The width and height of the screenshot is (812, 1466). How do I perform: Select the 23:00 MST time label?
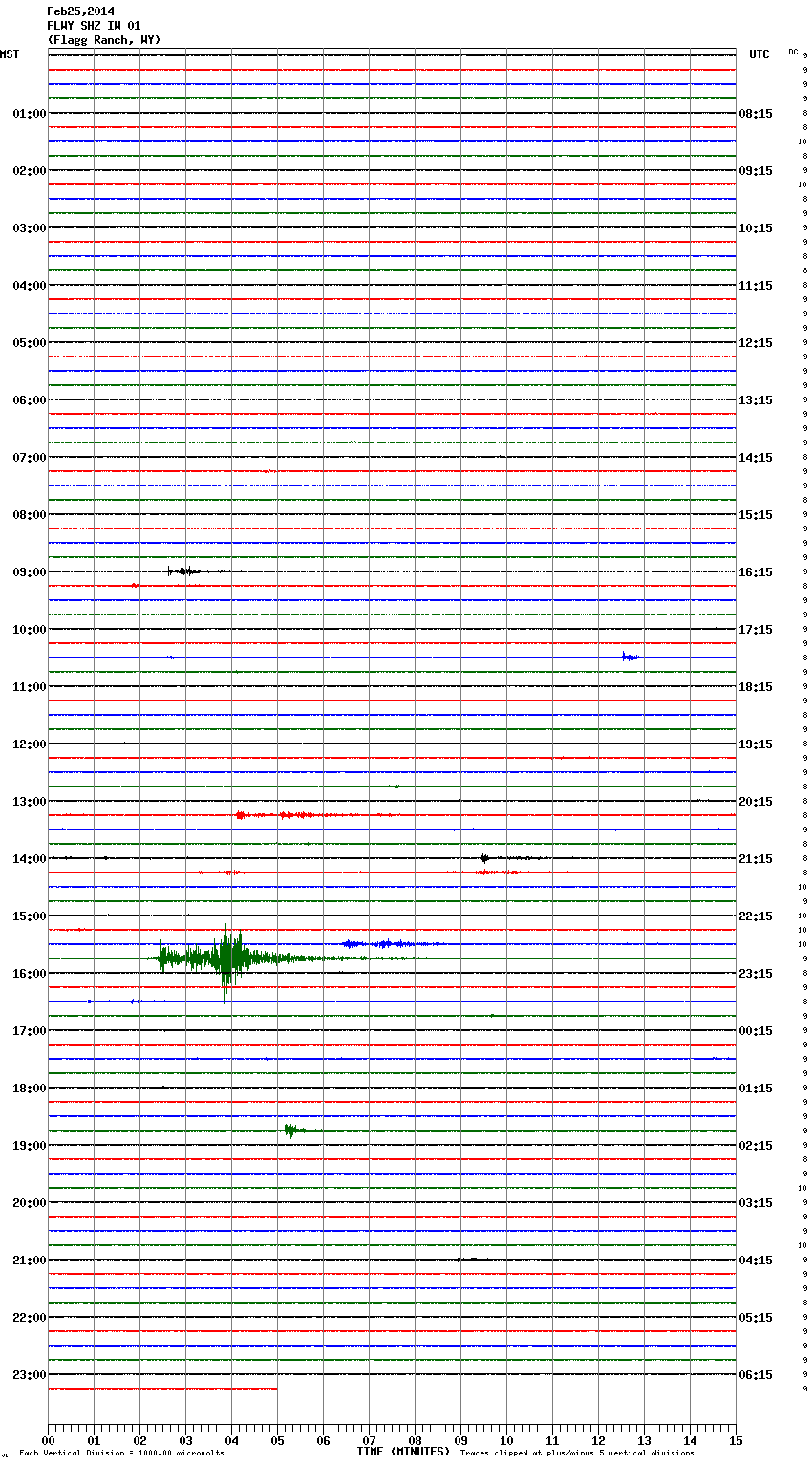click(x=29, y=1375)
